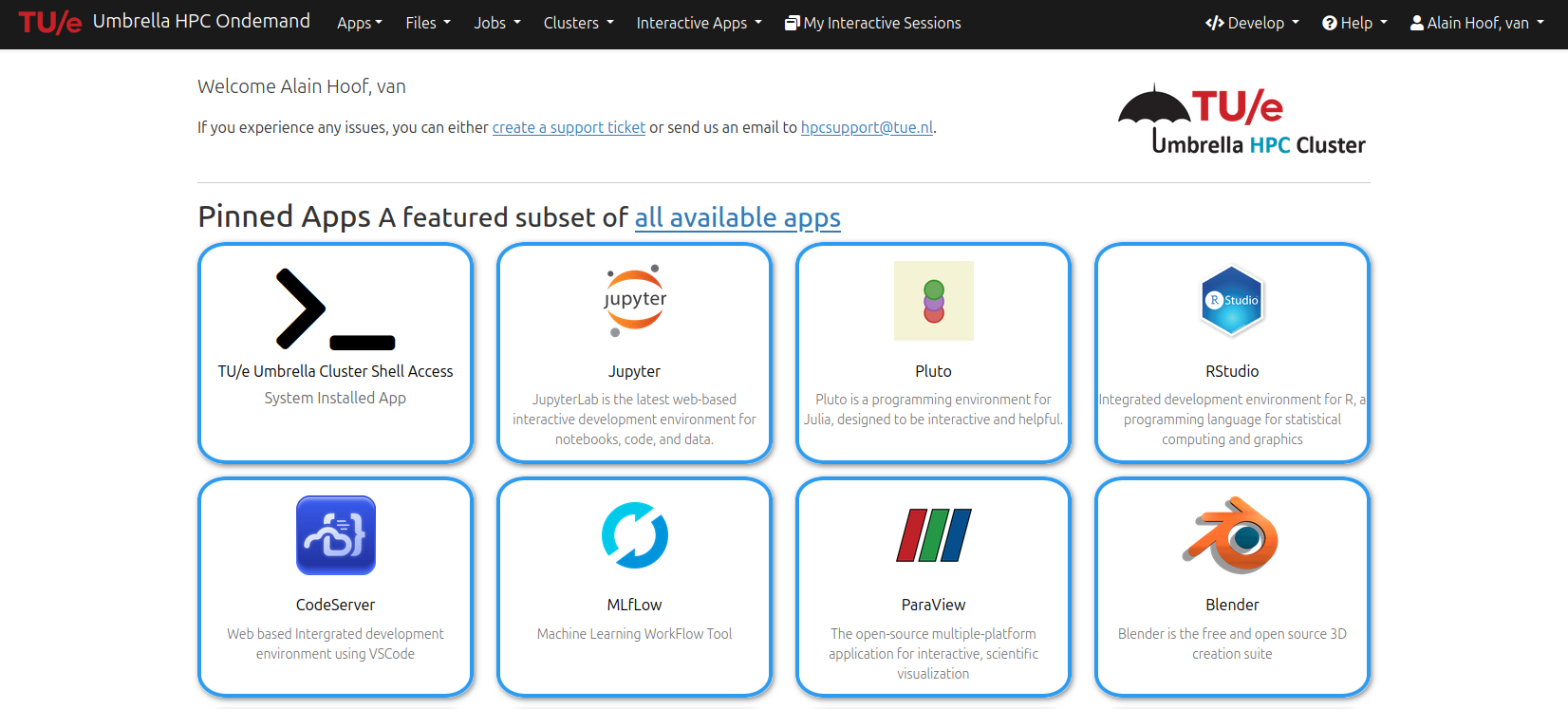Open the Clusters dropdown

click(x=578, y=23)
